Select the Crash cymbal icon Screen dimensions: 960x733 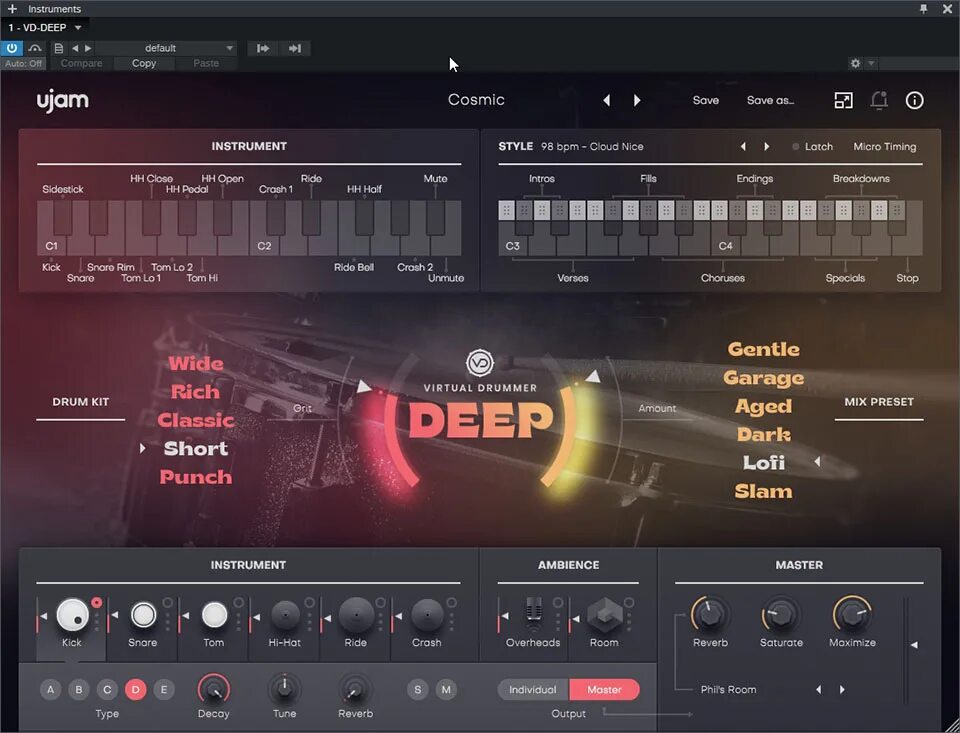(427, 615)
